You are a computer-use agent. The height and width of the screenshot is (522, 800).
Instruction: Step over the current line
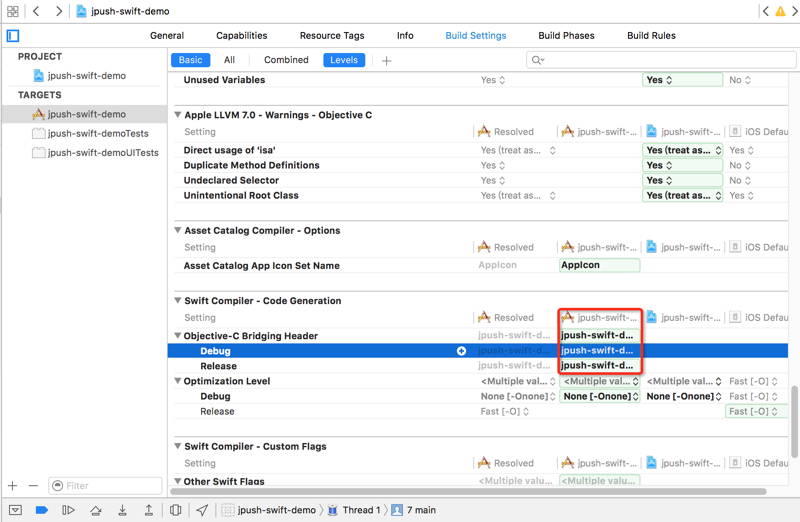point(95,510)
